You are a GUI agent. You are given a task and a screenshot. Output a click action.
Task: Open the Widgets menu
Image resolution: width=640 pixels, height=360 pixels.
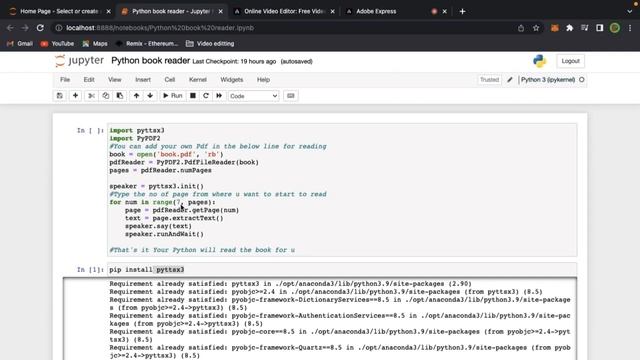click(231, 80)
